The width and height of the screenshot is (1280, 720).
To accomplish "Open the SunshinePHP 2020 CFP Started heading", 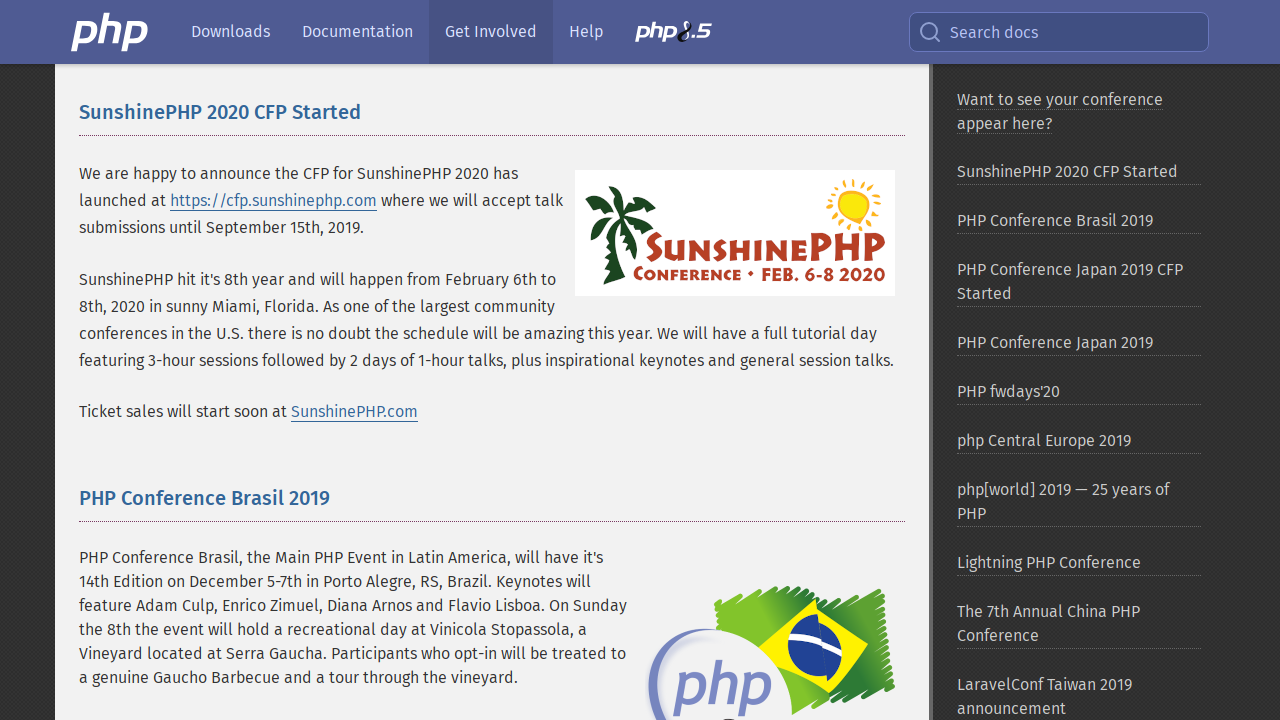I will point(220,112).
